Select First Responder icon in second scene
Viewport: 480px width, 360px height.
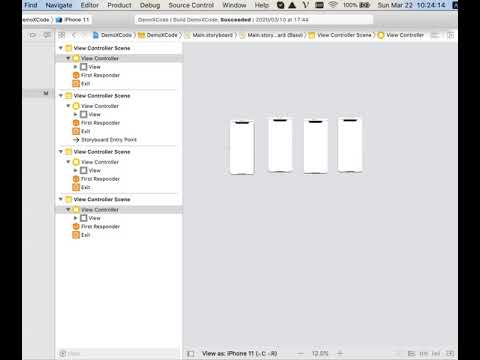click(76, 123)
